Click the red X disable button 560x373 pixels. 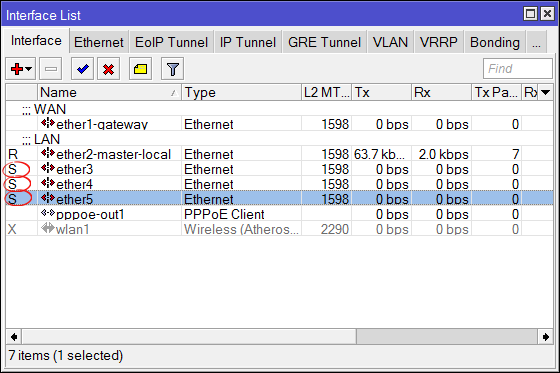coord(109,69)
